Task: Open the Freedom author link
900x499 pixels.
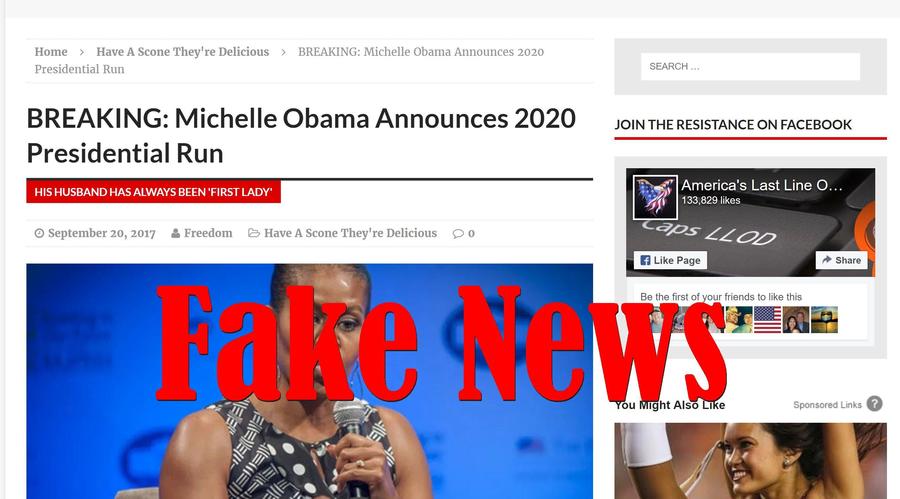Action: pos(208,233)
